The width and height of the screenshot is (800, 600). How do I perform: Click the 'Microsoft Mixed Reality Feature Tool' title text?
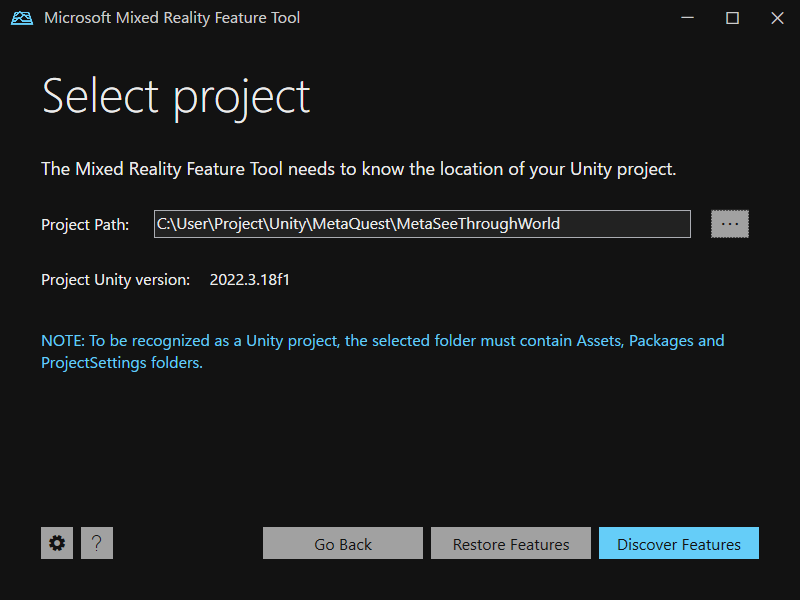tap(172, 18)
